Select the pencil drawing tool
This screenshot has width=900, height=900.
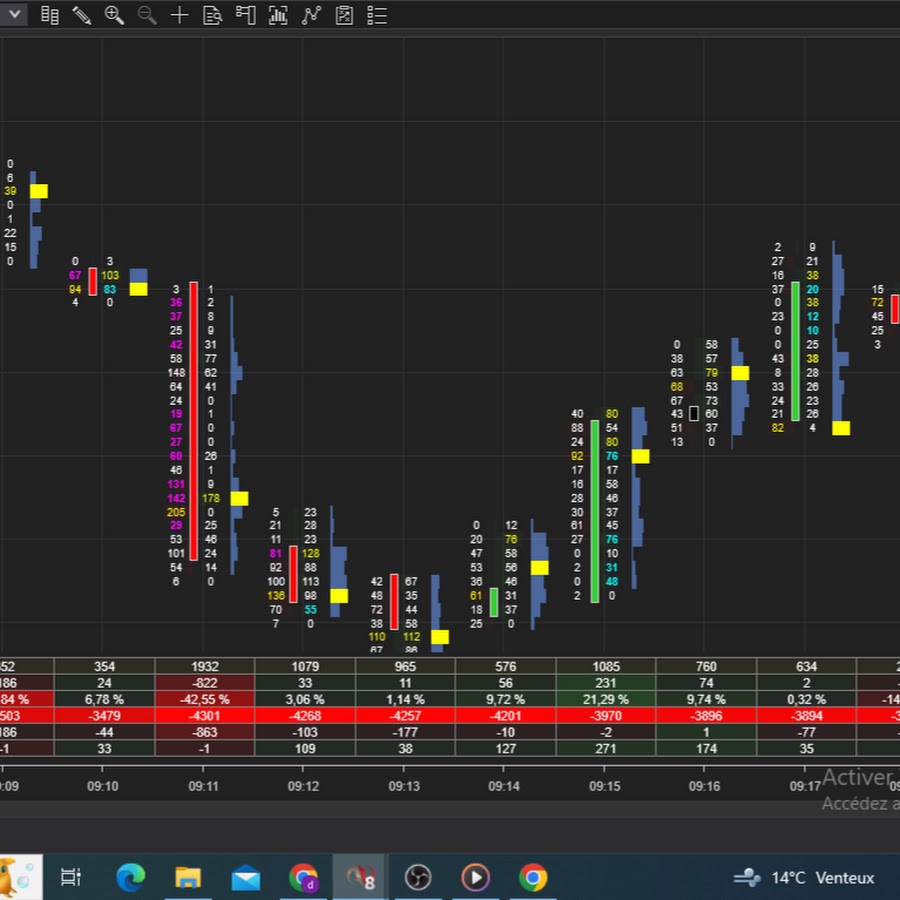(x=82, y=15)
